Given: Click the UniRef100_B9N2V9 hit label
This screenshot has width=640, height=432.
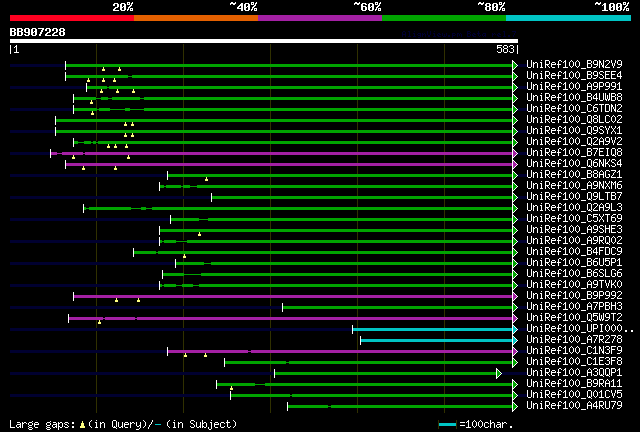Looking at the screenshot, I should (x=574, y=65).
